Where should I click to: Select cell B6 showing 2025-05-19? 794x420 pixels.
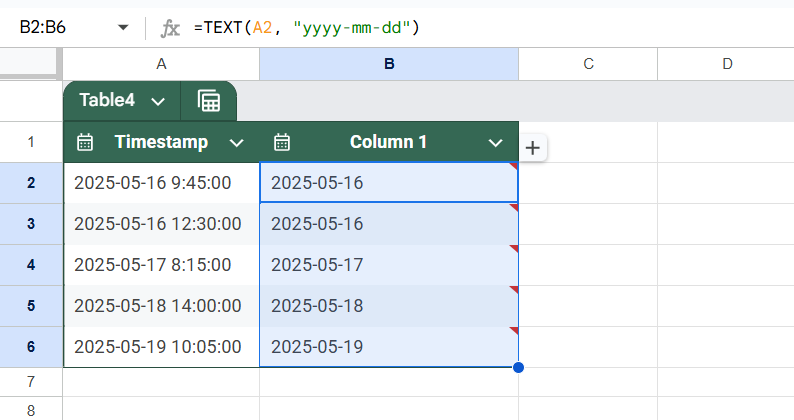[389, 347]
